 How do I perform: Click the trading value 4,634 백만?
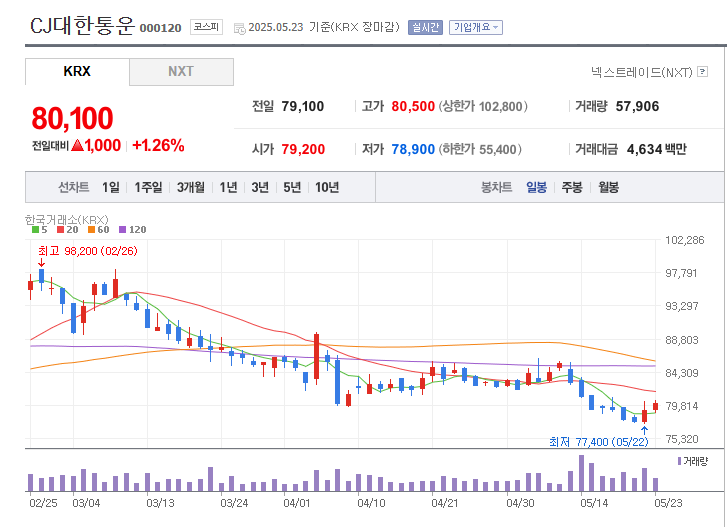point(657,149)
